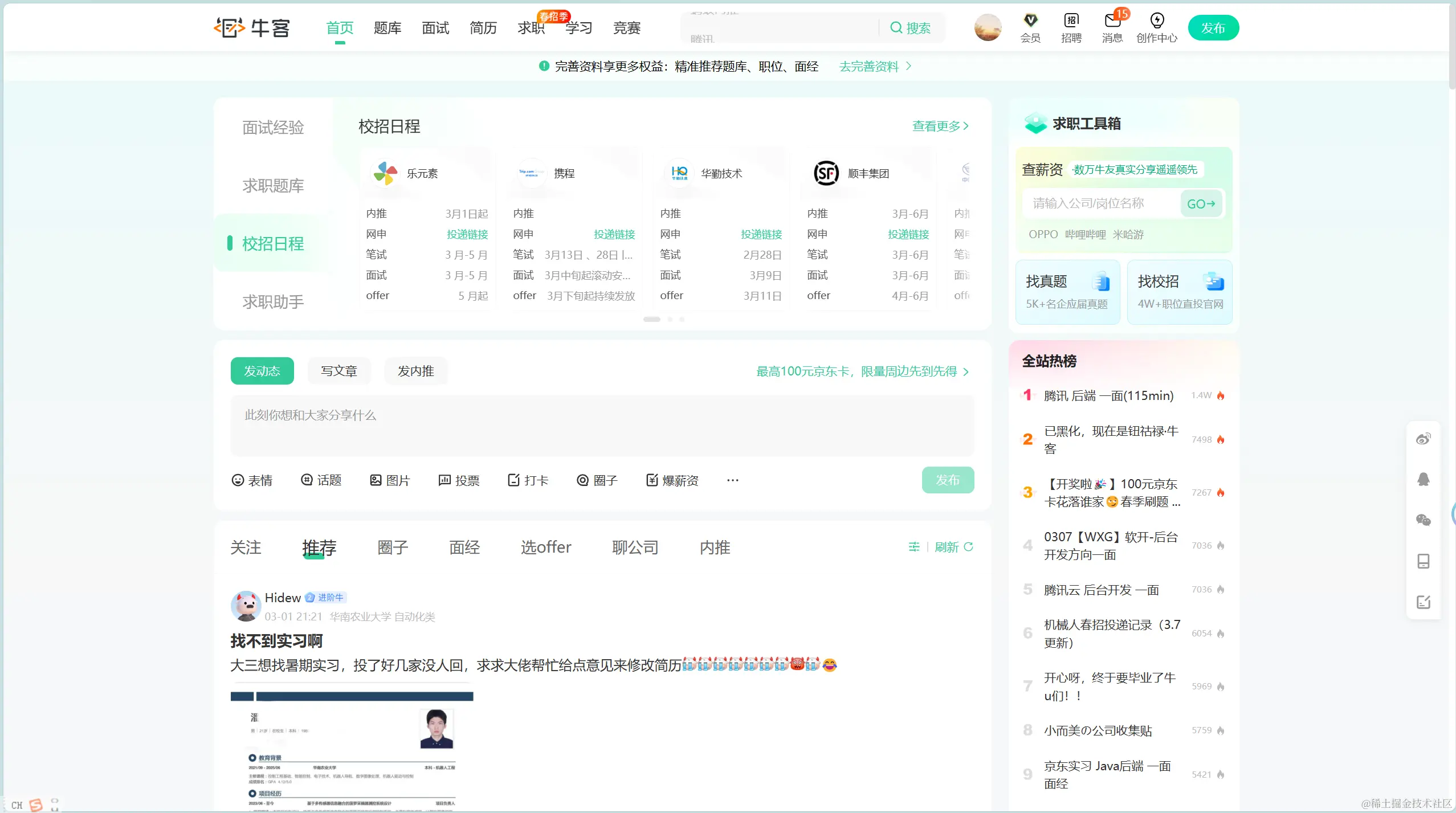Open the 找校招 card
The width and height of the screenshot is (1456, 813).
click(1180, 292)
